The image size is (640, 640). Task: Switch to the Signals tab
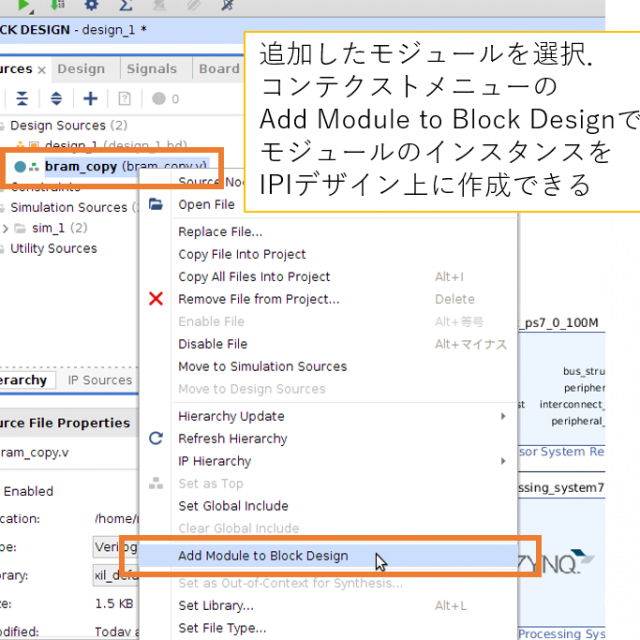point(151,69)
